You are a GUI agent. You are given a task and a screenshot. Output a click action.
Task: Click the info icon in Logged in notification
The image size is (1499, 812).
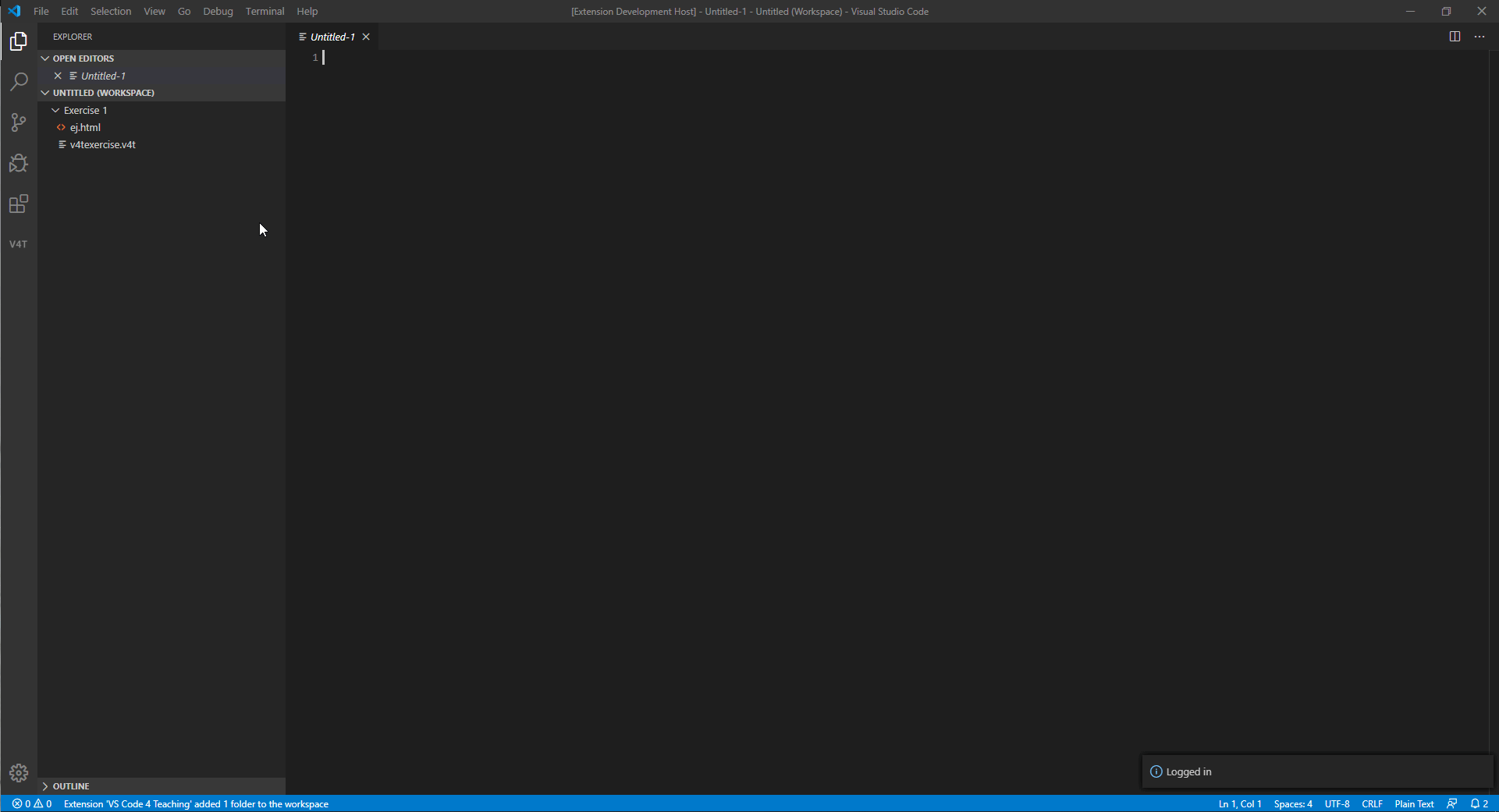1156,771
